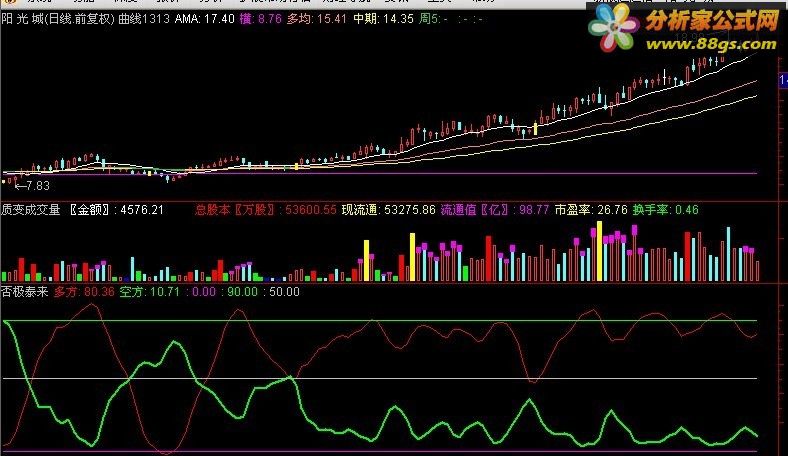The image size is (788, 456).
Task: Select 总股本〖万股〗: 53600.55 readout
Action: tap(266, 209)
